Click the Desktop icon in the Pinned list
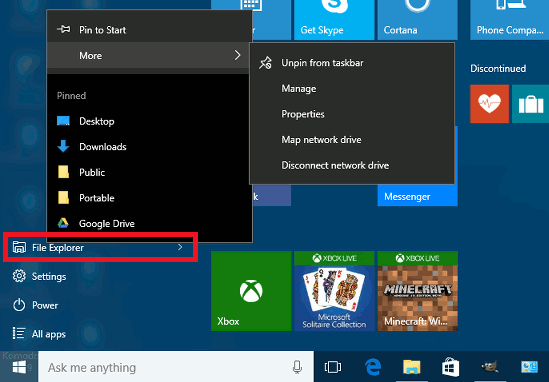This screenshot has width=549, height=382. click(63, 121)
